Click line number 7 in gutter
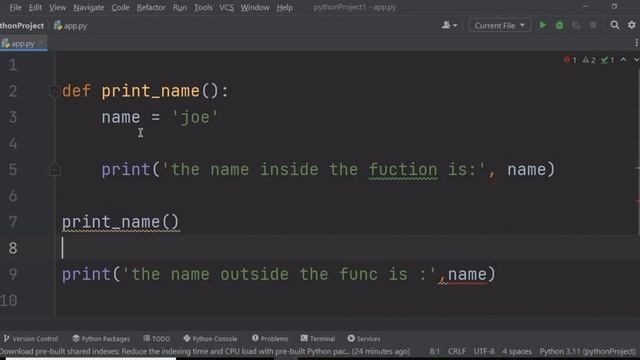The image size is (640, 360). pyautogui.click(x=13, y=222)
